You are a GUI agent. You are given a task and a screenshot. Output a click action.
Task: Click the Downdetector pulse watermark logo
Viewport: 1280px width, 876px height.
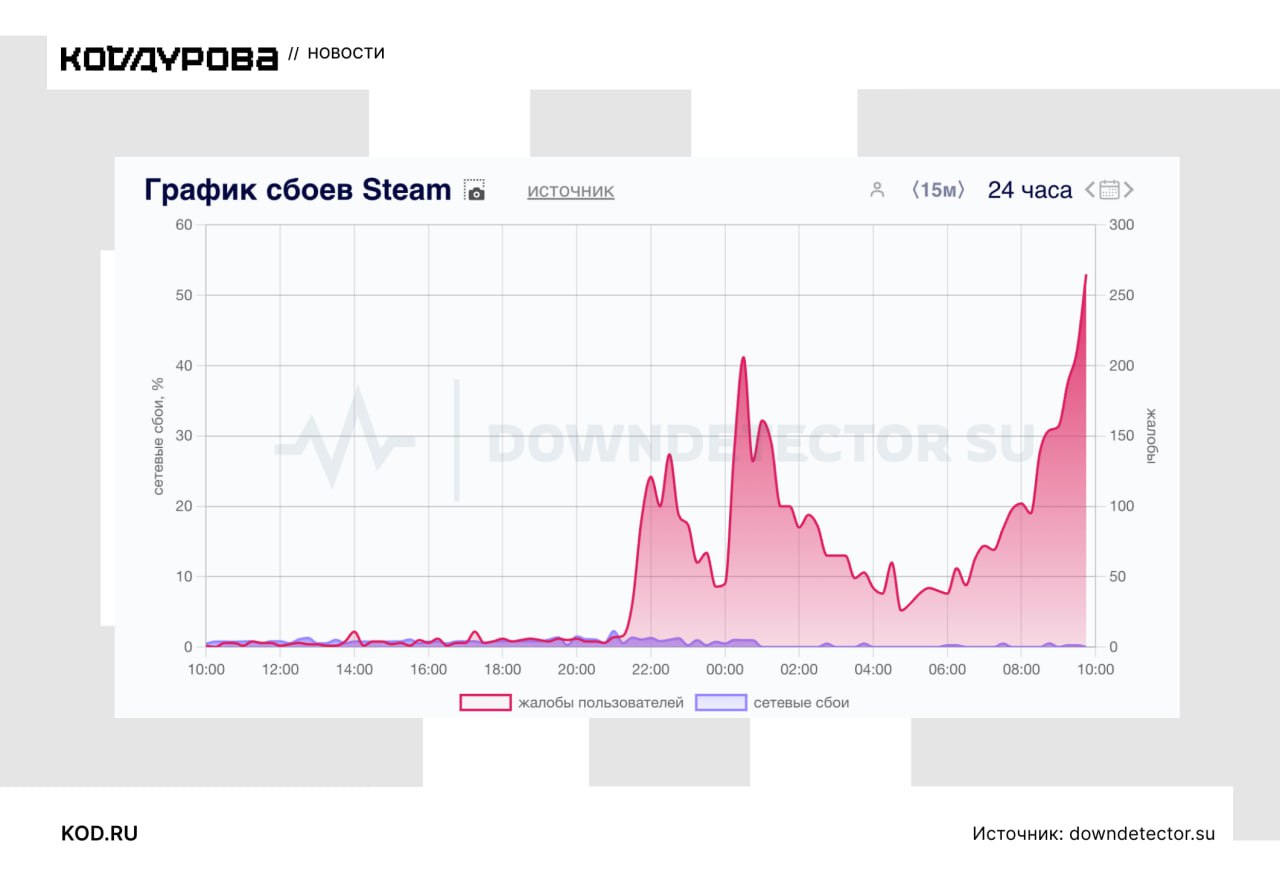pos(345,438)
